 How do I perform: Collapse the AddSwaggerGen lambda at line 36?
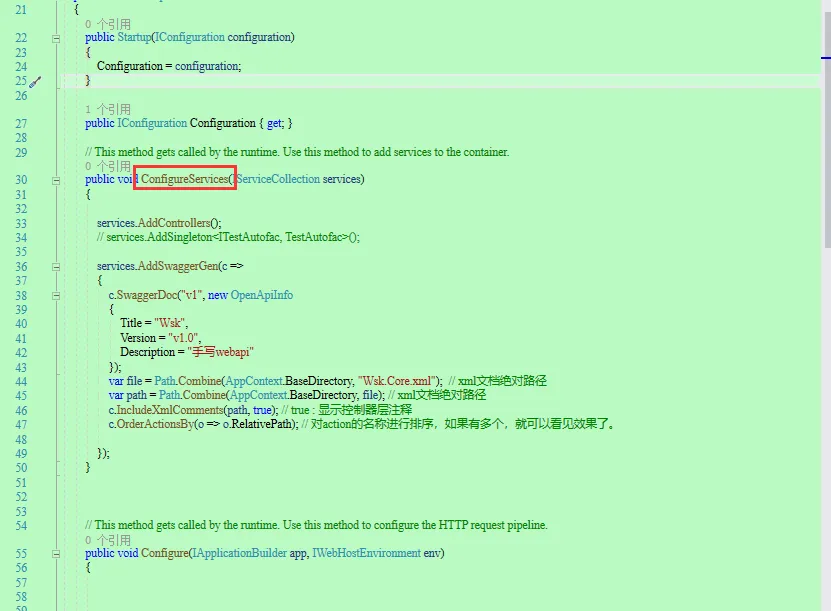pos(56,267)
